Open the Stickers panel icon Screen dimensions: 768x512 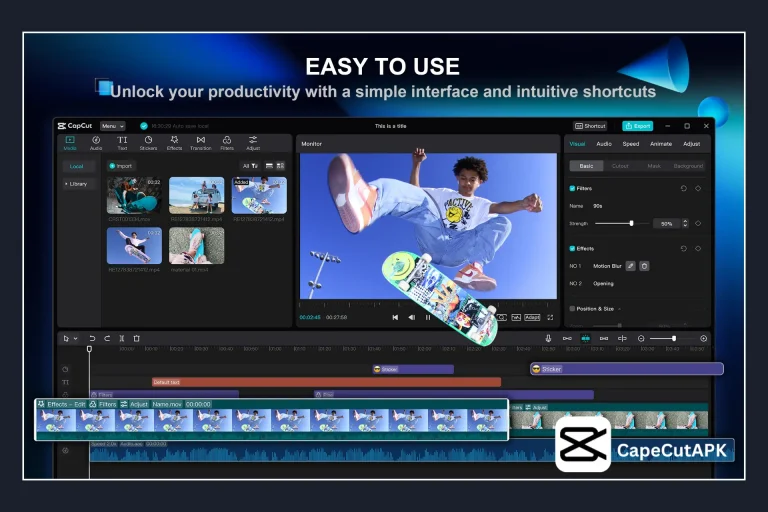(x=148, y=143)
